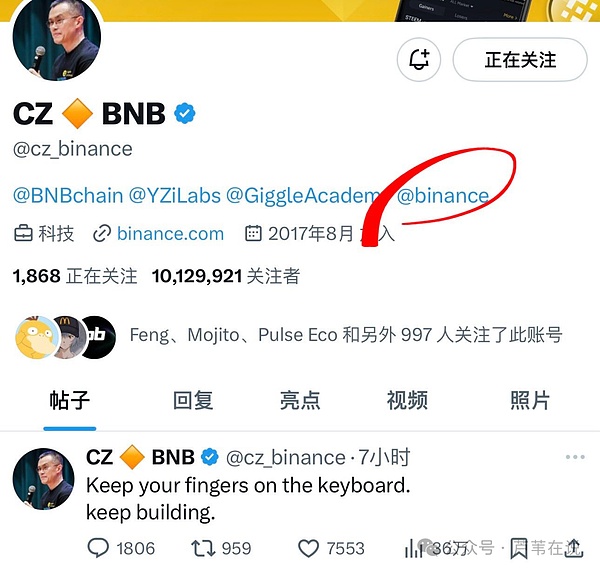The height and width of the screenshot is (572, 600).
Task: Click the reply icon showing 1806
Action: coord(98,548)
